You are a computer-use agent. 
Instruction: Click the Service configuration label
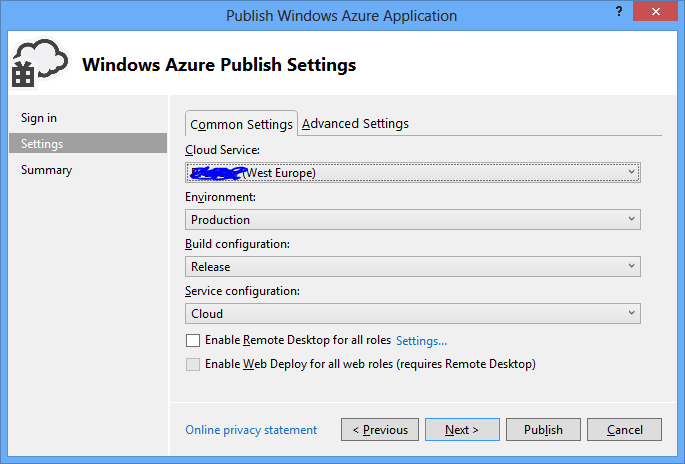coord(242,291)
